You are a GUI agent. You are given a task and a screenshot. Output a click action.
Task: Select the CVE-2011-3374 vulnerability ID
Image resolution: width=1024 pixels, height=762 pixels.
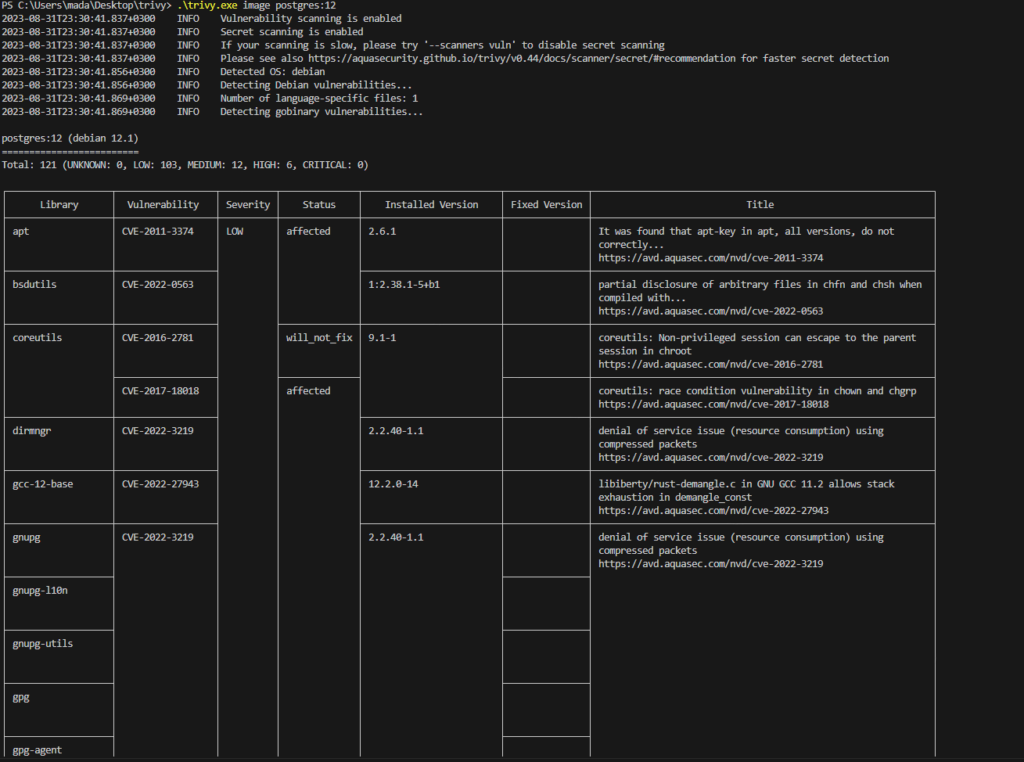(x=158, y=232)
